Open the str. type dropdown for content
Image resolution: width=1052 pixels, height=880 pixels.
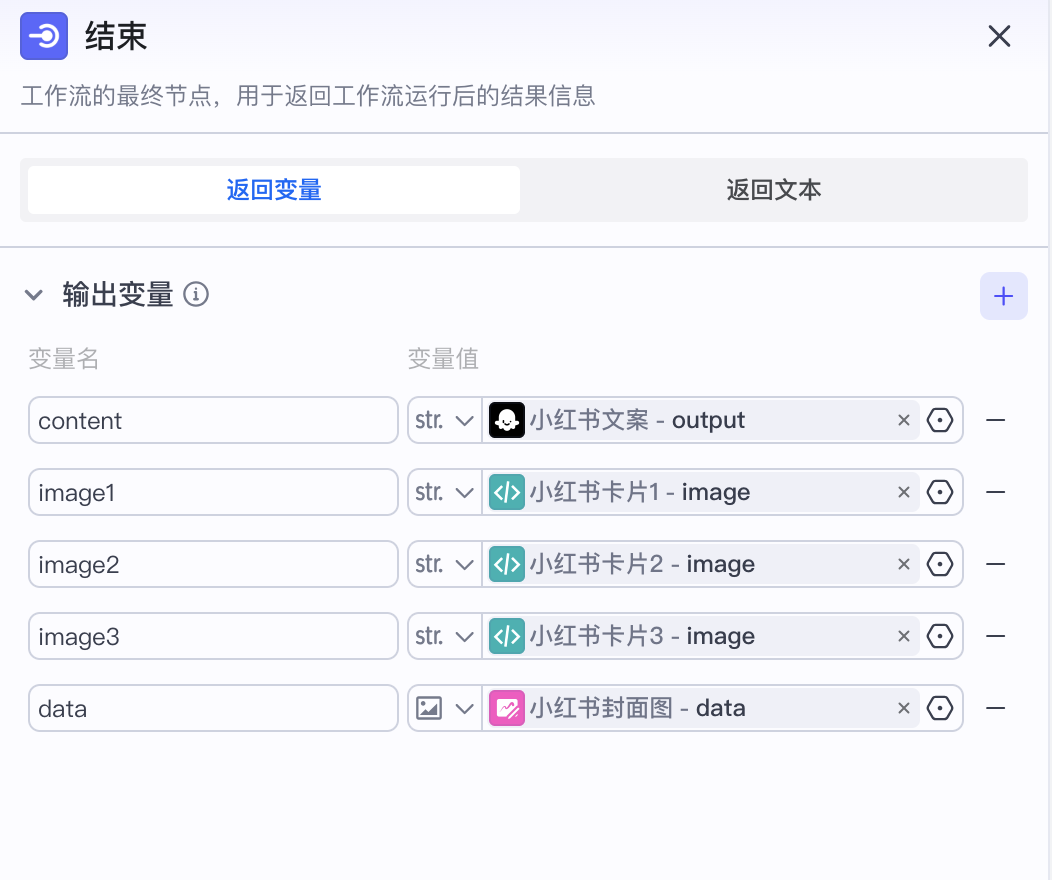443,420
